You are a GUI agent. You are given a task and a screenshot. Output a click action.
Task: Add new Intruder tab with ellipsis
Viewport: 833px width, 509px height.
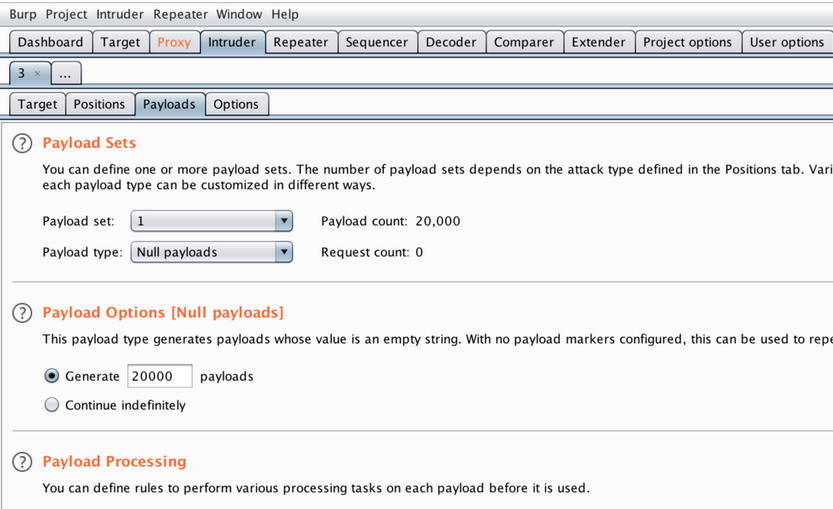(x=64, y=74)
